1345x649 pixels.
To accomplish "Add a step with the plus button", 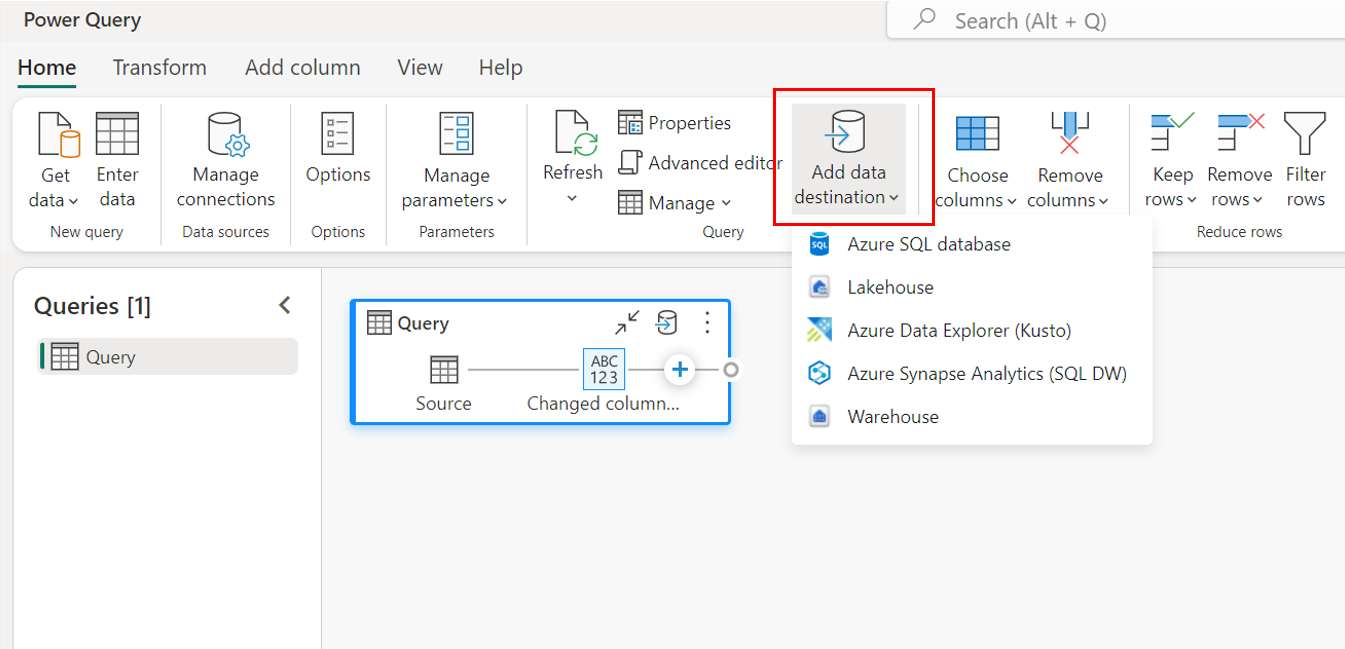I will pos(680,370).
